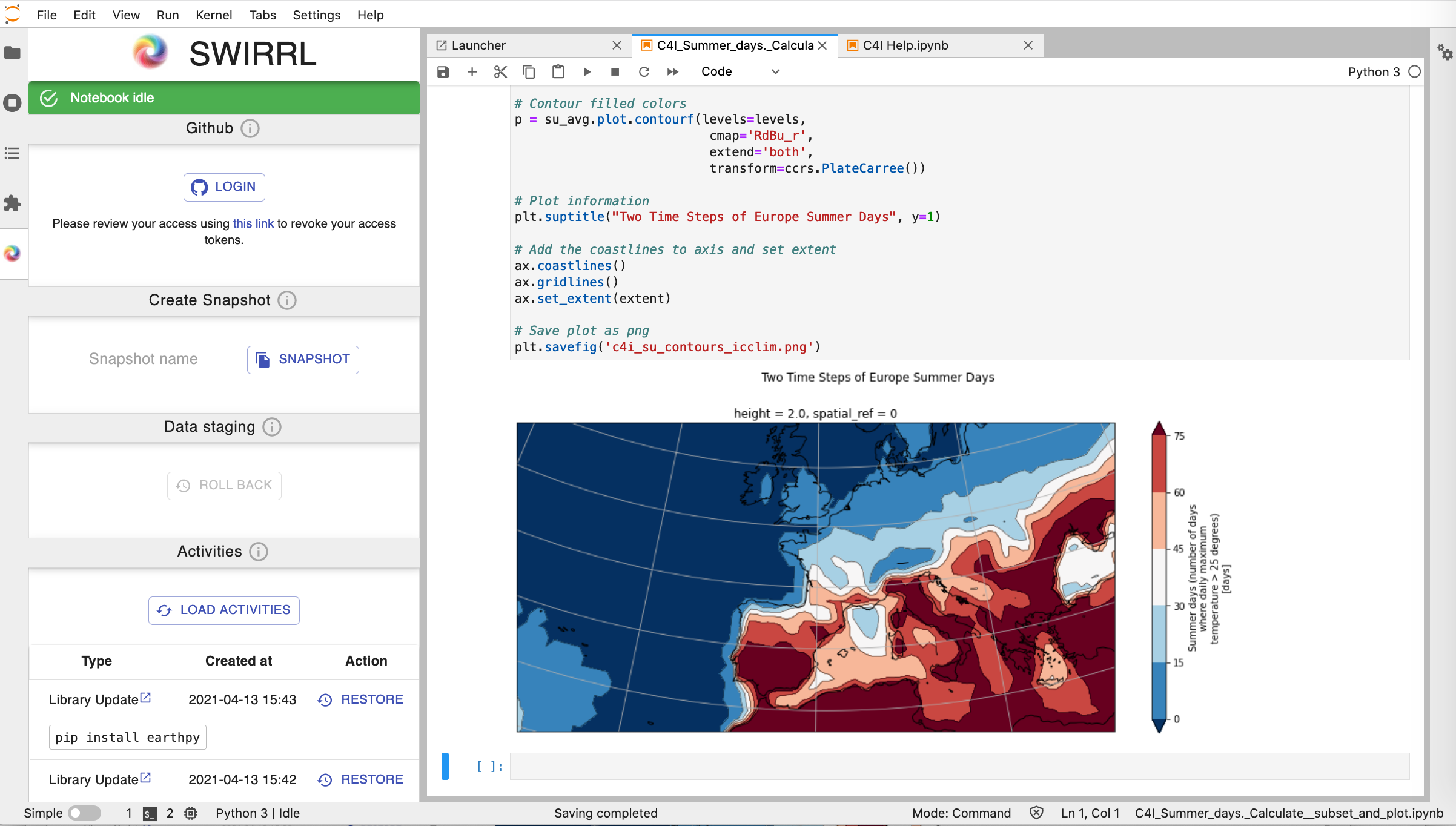Click the plot colorbar scale
Image resolution: width=1456 pixels, height=826 pixels.
[x=1159, y=577]
